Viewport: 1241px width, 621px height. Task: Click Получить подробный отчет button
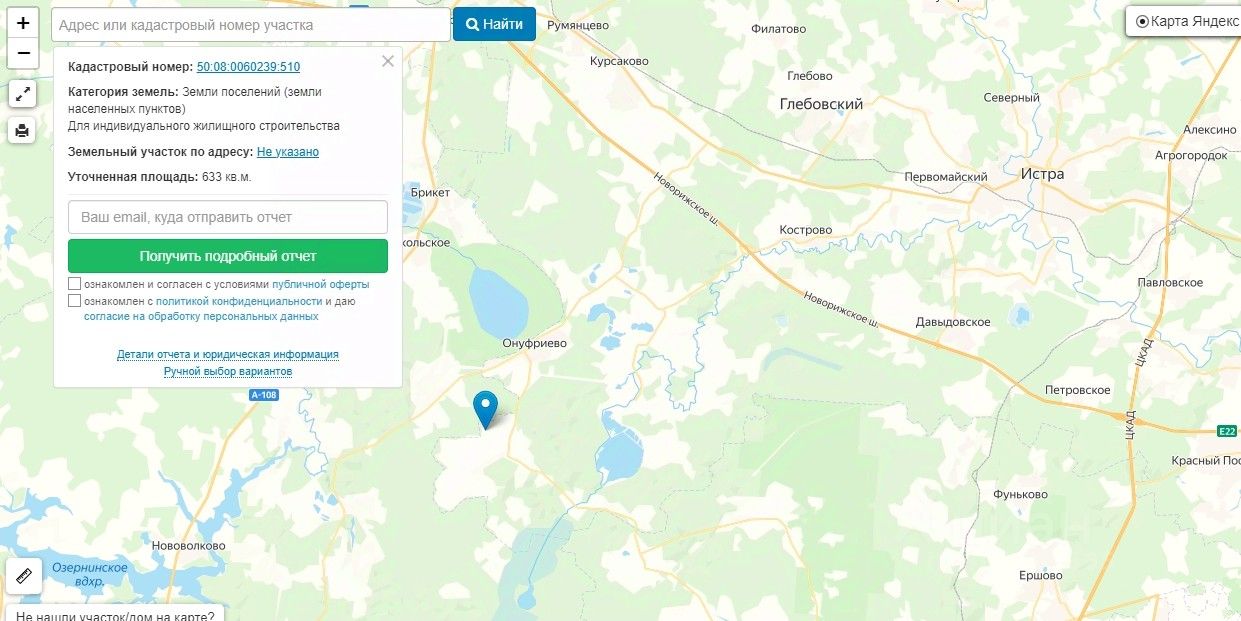click(228, 256)
